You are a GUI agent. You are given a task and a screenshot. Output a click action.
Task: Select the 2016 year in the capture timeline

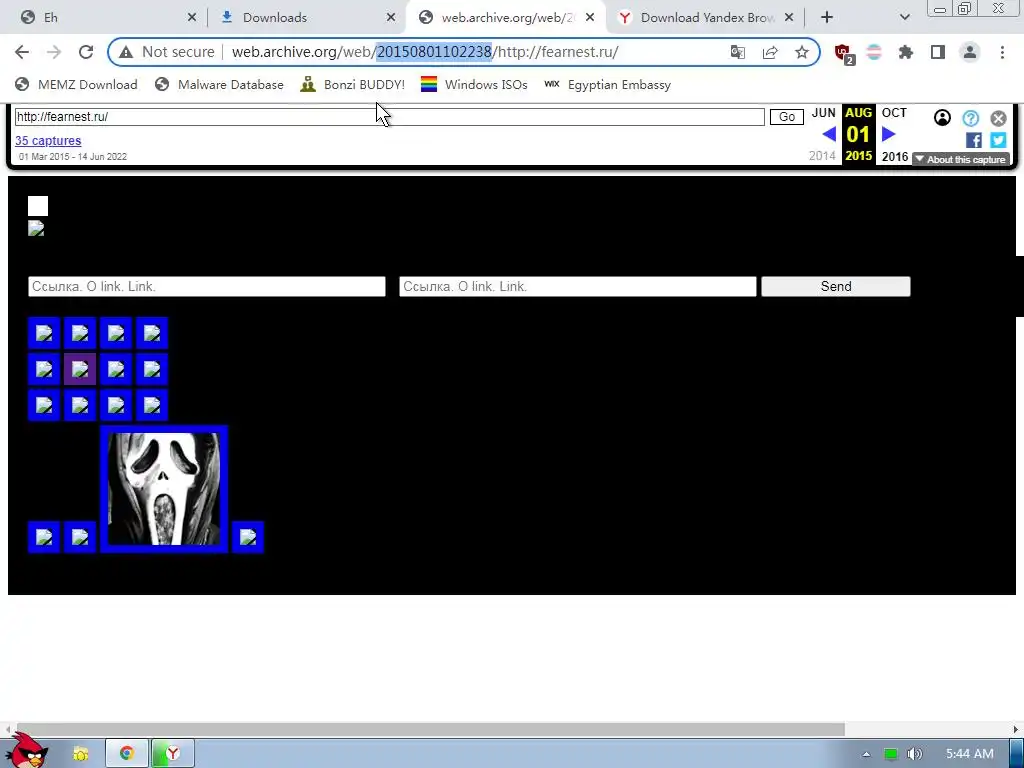pyautogui.click(x=895, y=157)
